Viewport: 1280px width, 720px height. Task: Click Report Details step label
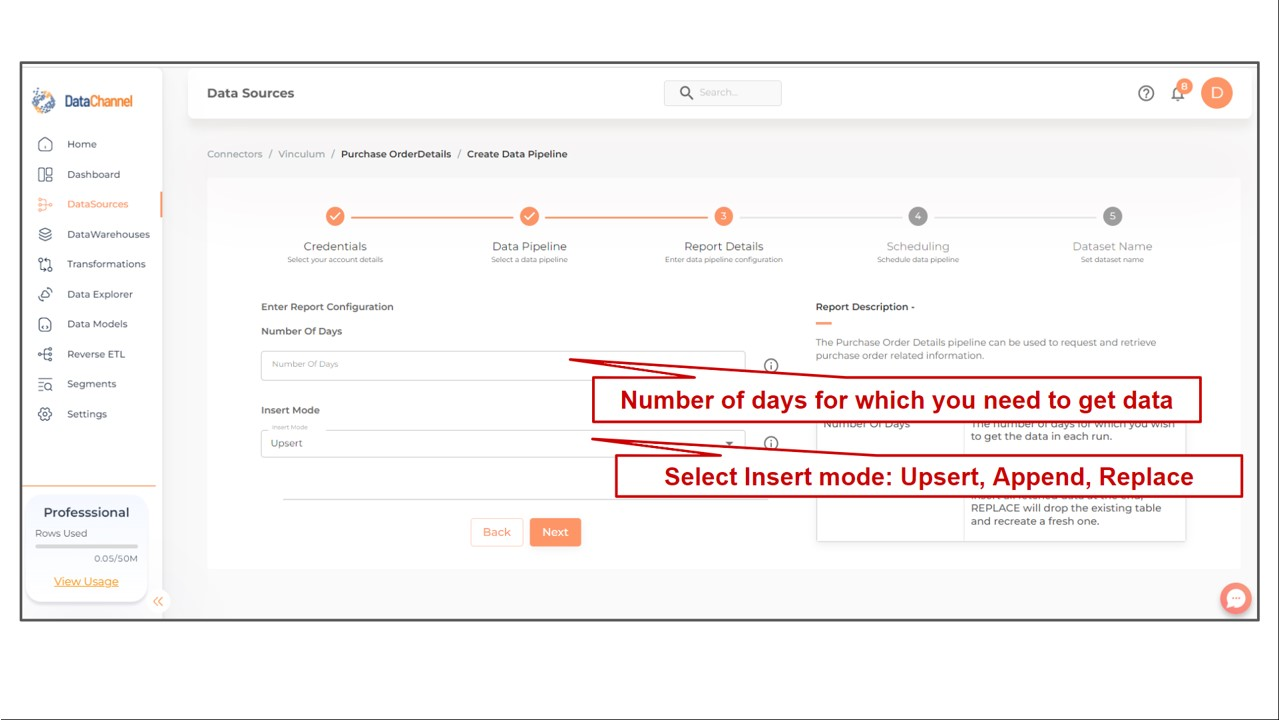(723, 246)
